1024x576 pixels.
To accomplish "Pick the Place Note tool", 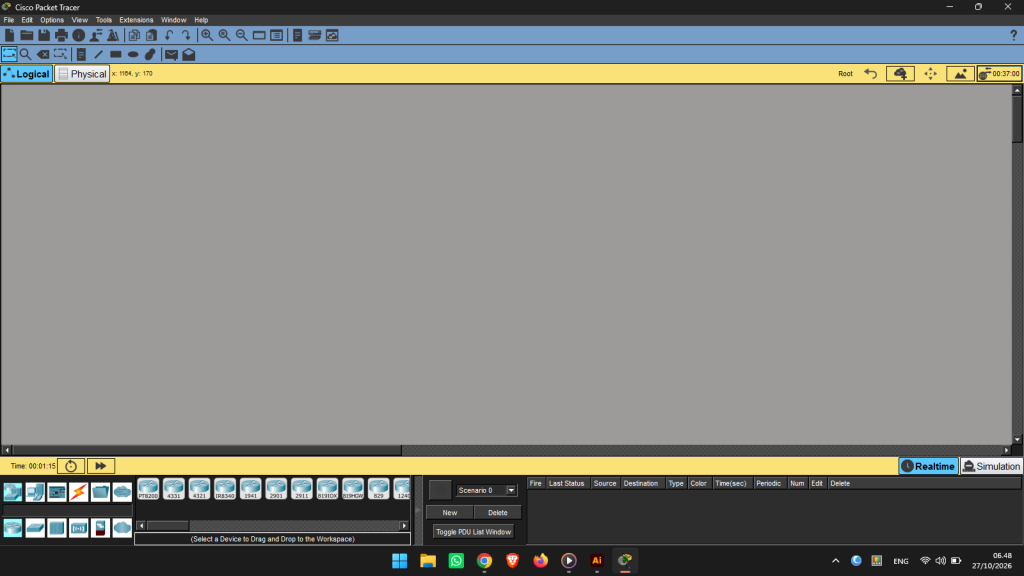I will [81, 54].
